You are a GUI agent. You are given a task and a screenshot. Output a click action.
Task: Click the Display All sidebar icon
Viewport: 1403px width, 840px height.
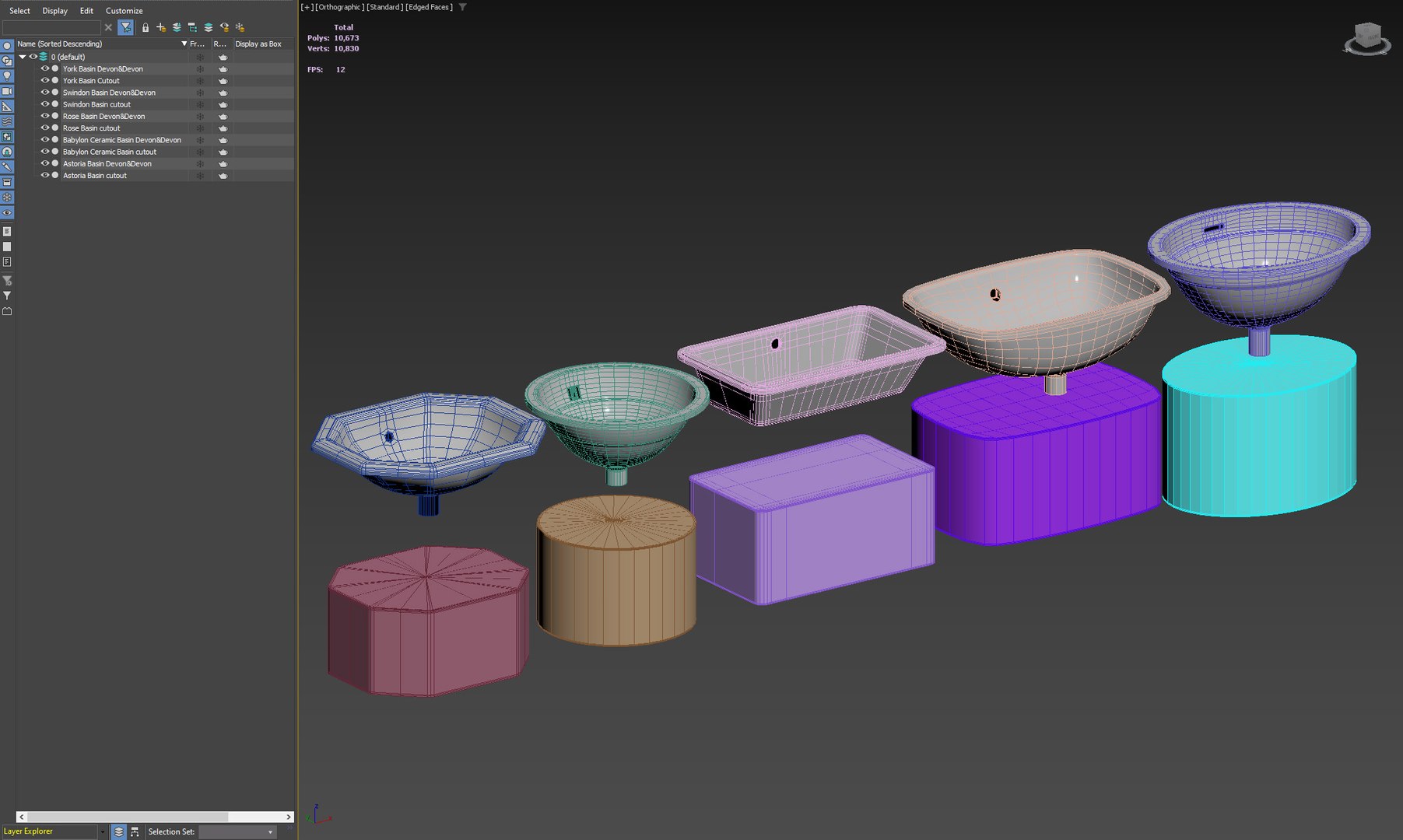pyautogui.click(x=7, y=231)
